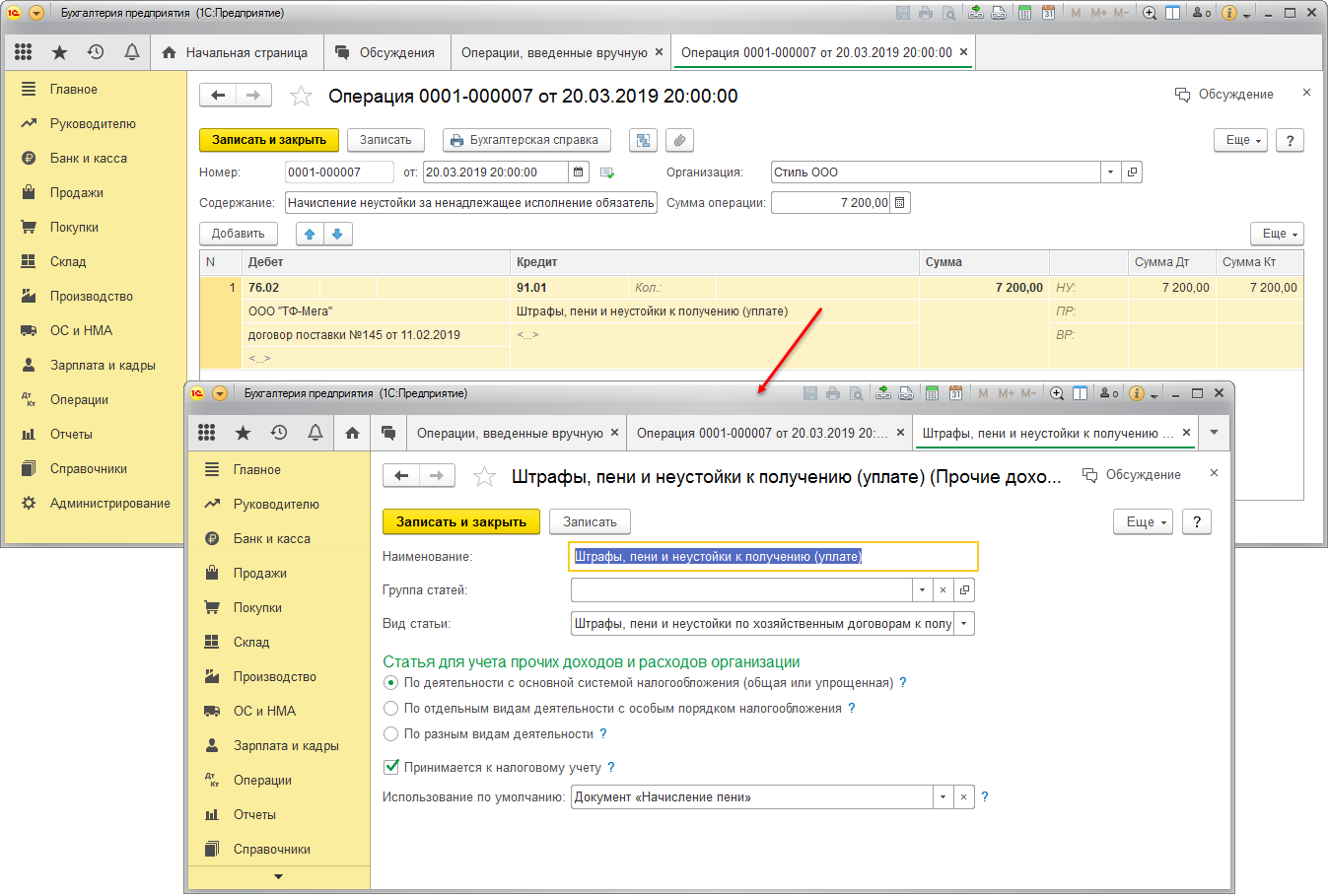Screen dimensions: 1328x896
Task: Click attached files paperclip icon
Action: pyautogui.click(x=679, y=140)
